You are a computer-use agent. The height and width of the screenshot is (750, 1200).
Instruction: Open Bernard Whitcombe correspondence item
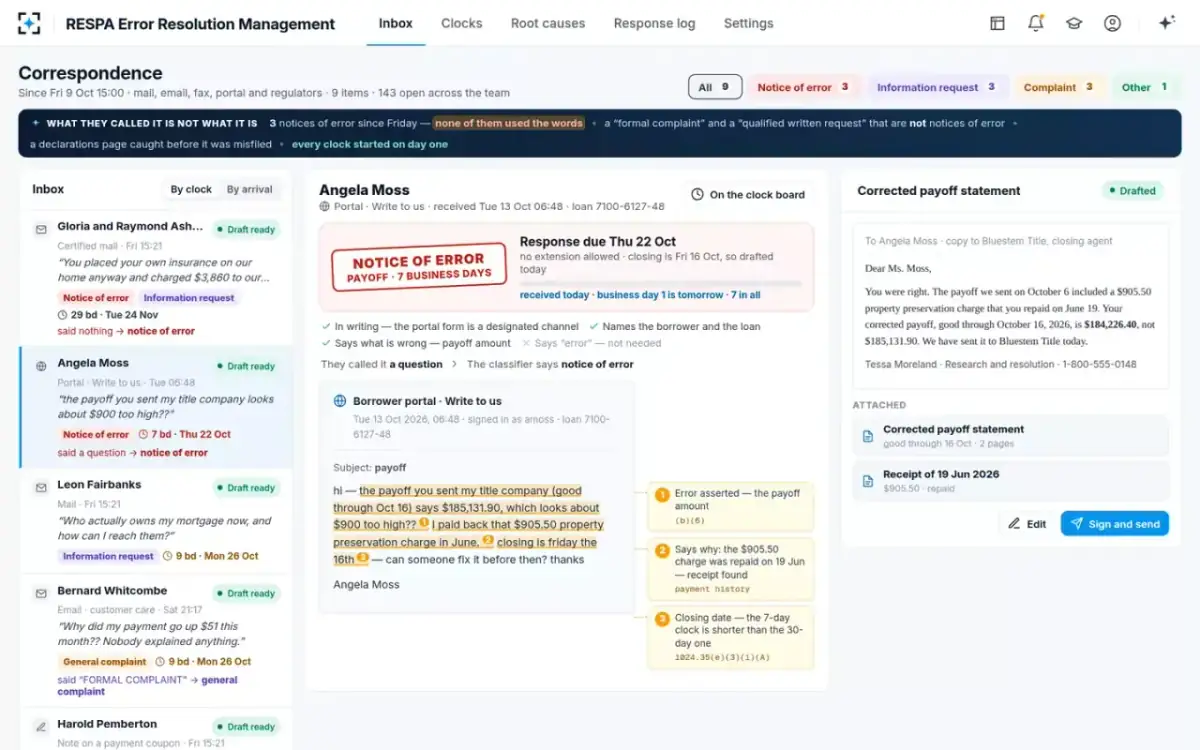pos(156,641)
